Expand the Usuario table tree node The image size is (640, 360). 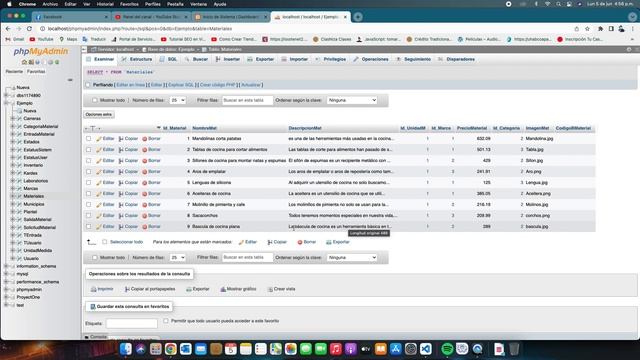[12, 258]
